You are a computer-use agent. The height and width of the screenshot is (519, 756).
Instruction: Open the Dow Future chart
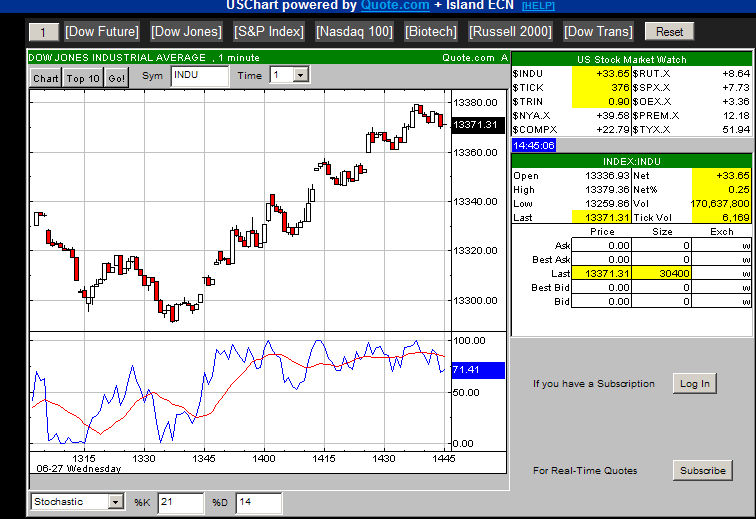[x=103, y=32]
